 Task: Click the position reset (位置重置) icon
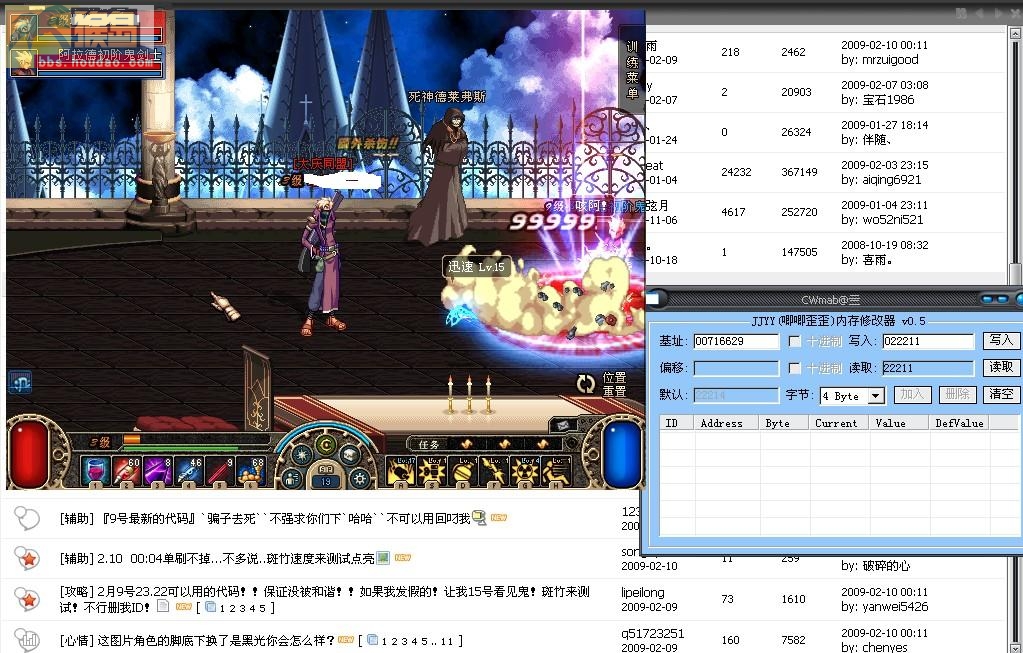(x=585, y=384)
